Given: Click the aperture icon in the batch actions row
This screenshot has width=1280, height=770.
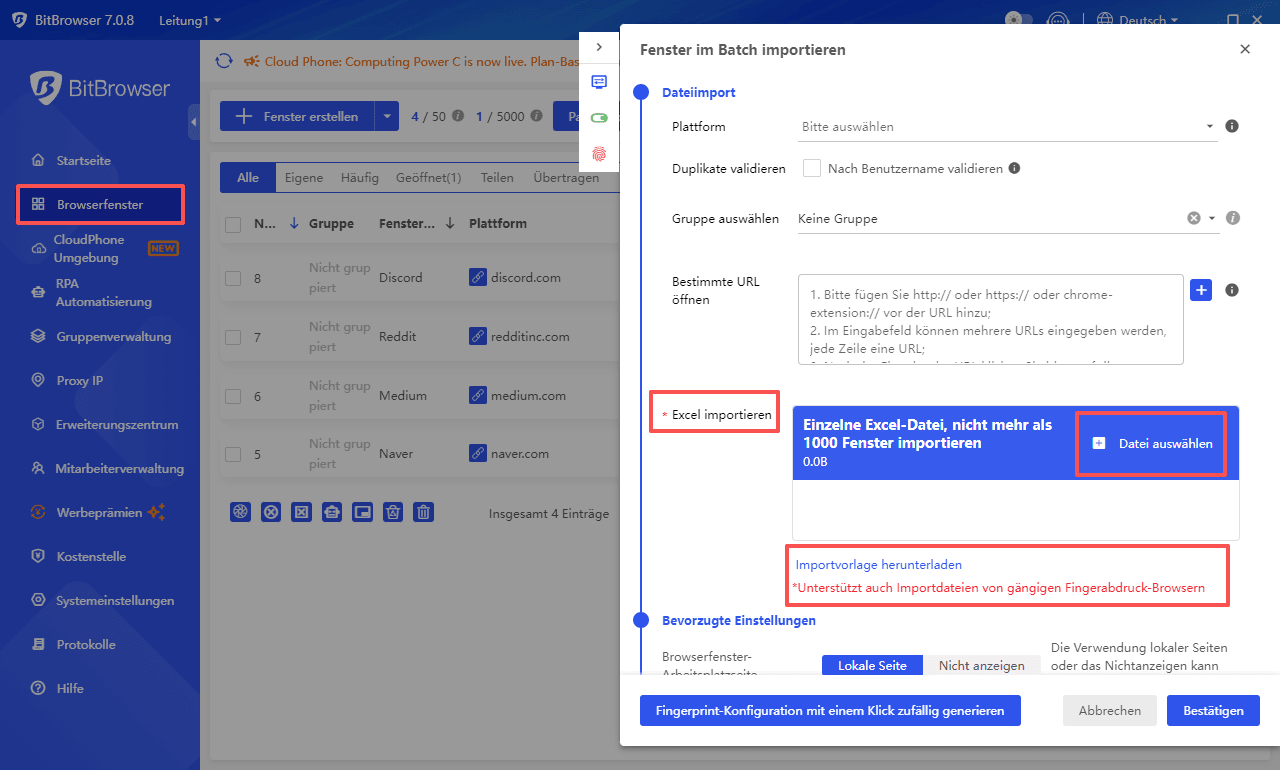Looking at the screenshot, I should tap(240, 512).
